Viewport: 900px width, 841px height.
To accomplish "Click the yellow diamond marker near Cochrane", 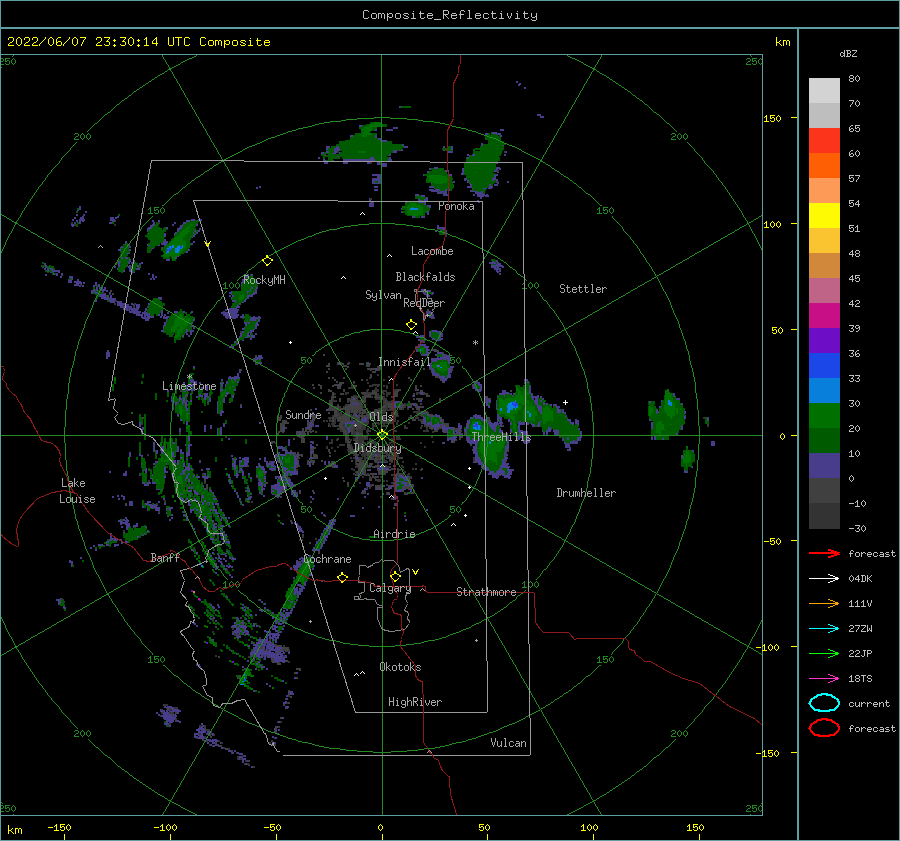I will click(342, 577).
